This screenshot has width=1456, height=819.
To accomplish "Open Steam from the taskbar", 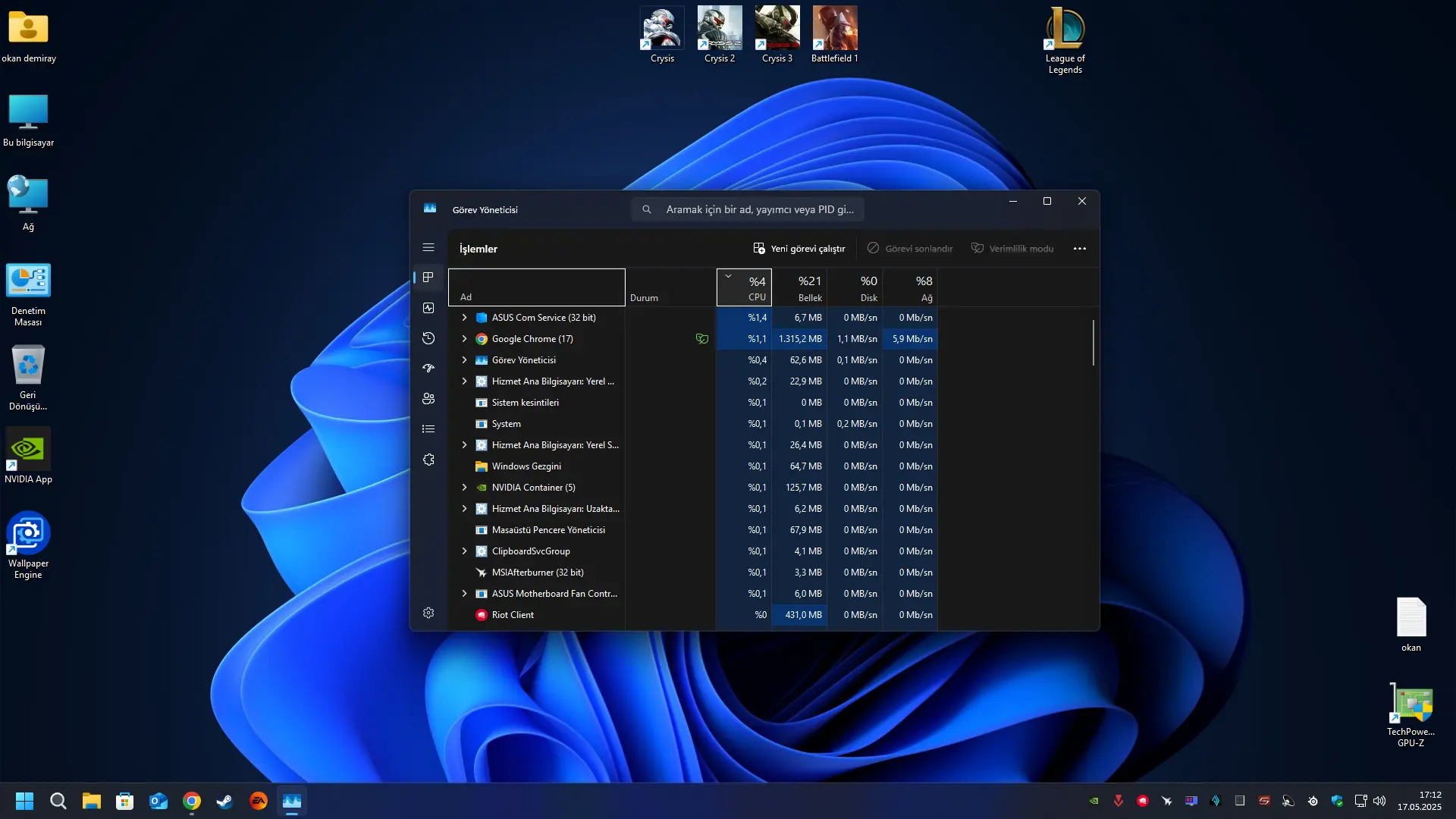I will click(225, 801).
